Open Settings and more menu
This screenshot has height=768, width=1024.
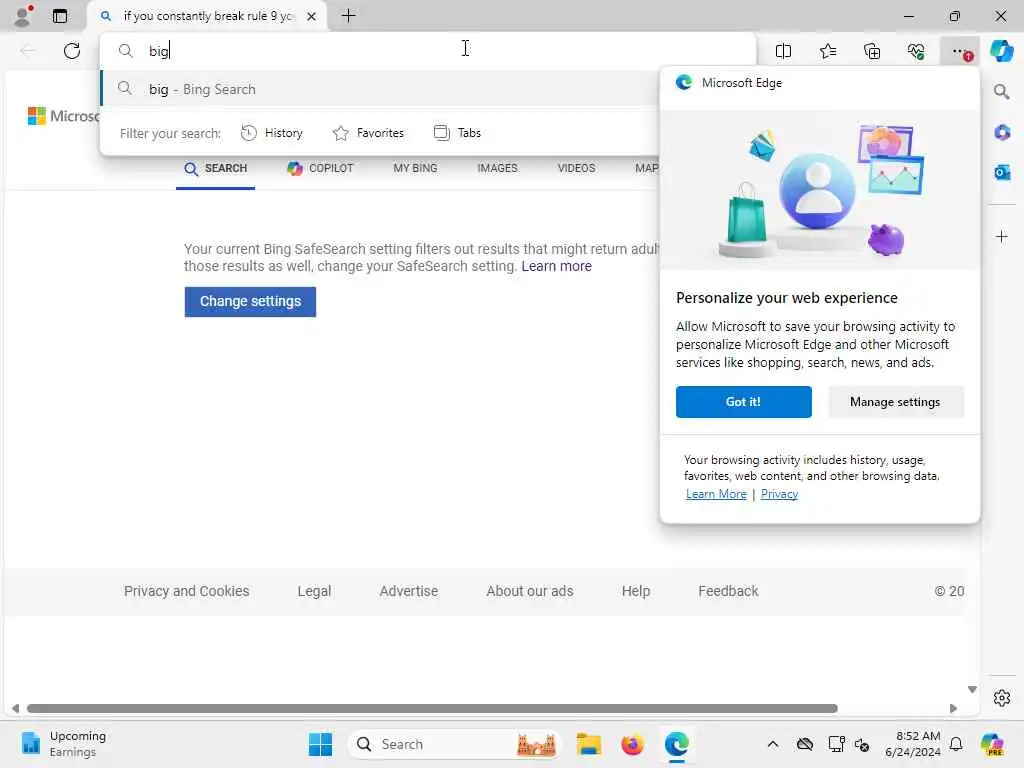960,51
